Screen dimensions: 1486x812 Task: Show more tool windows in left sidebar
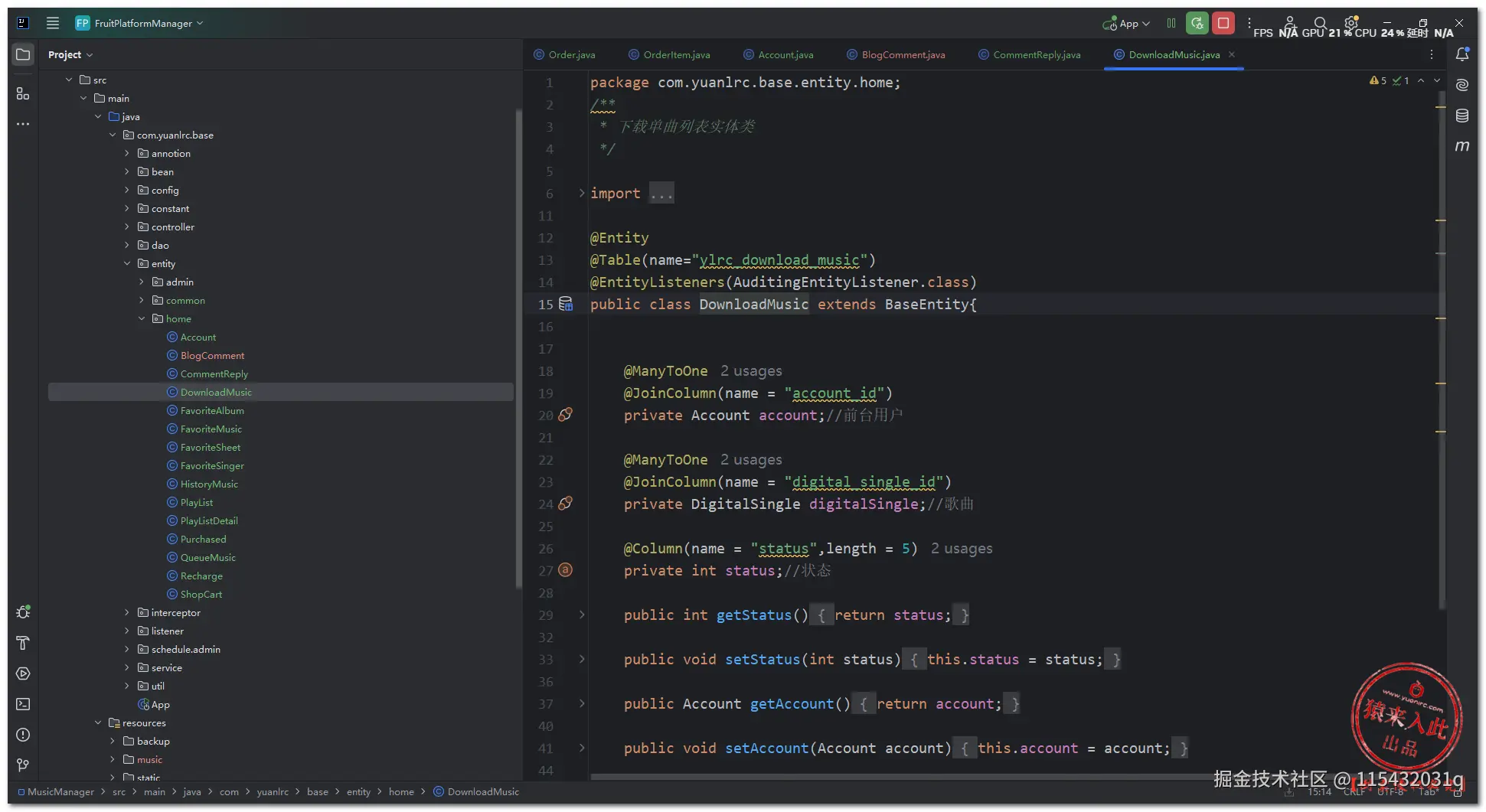coord(23,124)
